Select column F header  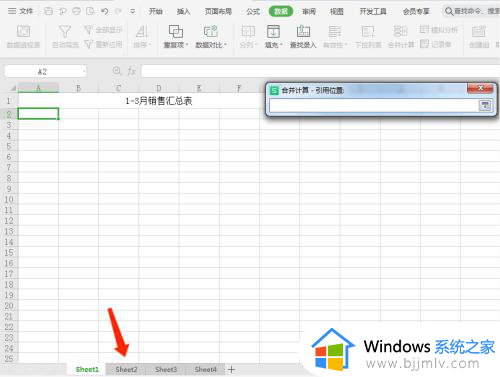coord(239,88)
